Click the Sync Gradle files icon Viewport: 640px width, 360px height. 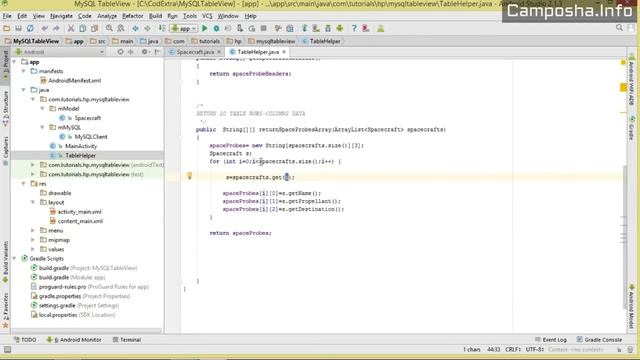click(304, 28)
